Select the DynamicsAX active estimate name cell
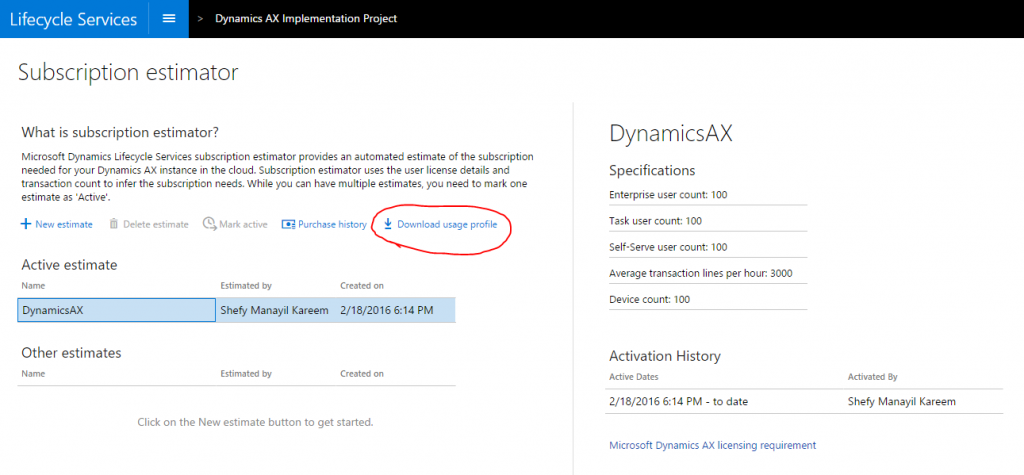Image resolution: width=1024 pixels, height=475 pixels. point(117,310)
